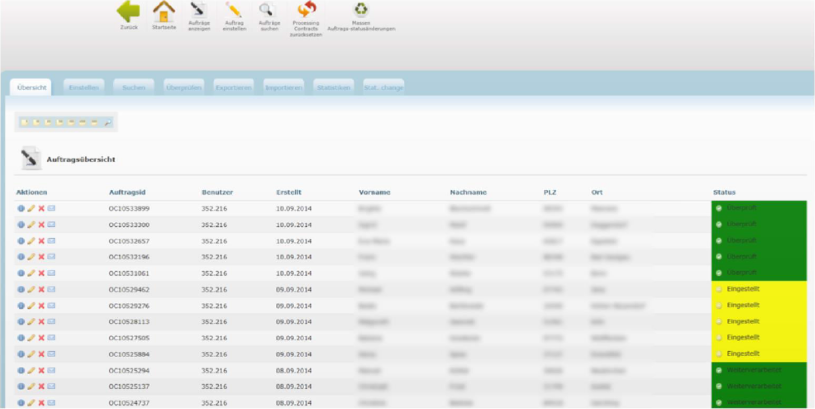Delete order OC10532657 with red X
The height and width of the screenshot is (409, 815).
click(41, 241)
